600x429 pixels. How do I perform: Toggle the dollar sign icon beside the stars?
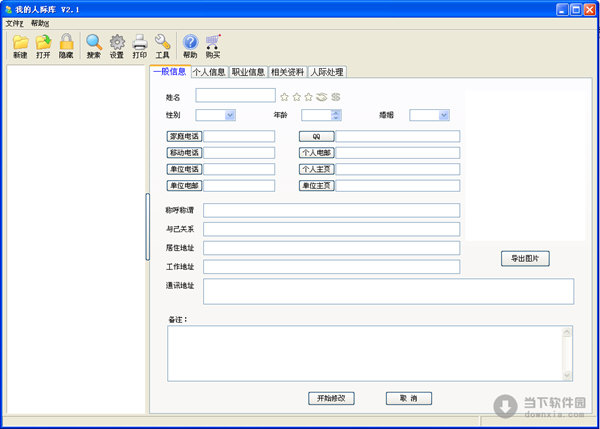(336, 97)
